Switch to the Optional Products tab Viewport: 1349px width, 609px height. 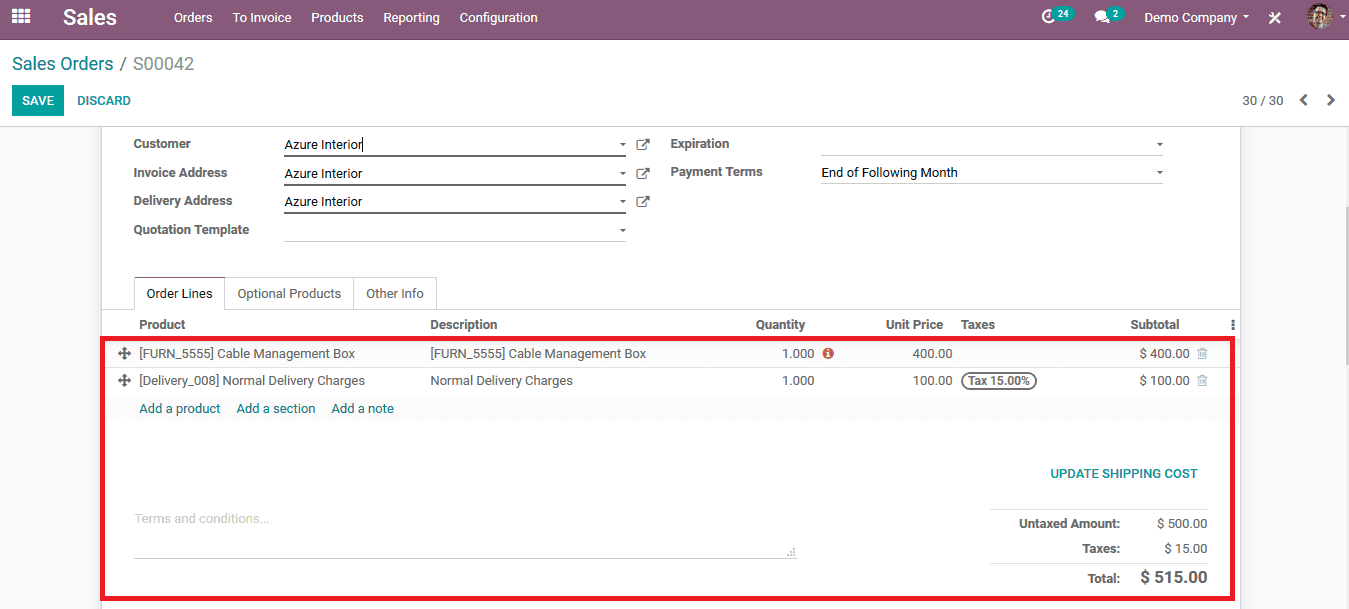click(289, 294)
